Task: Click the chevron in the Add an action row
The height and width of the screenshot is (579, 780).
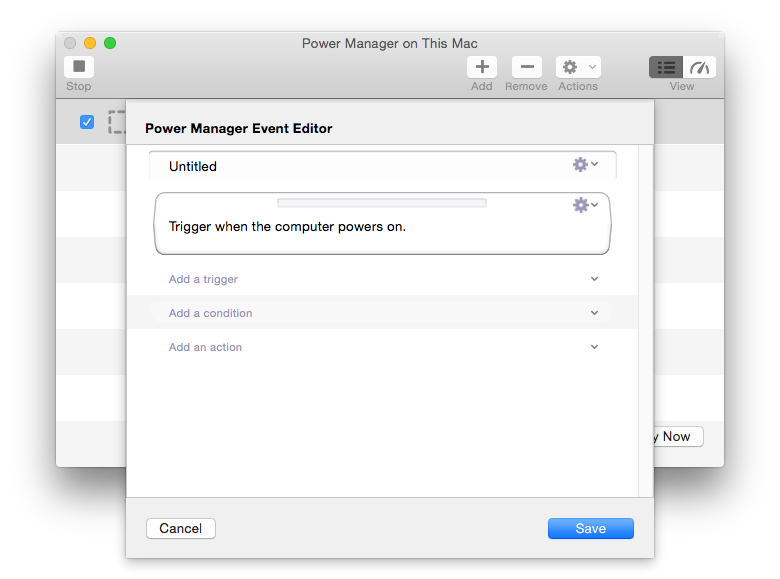Action: pos(594,347)
